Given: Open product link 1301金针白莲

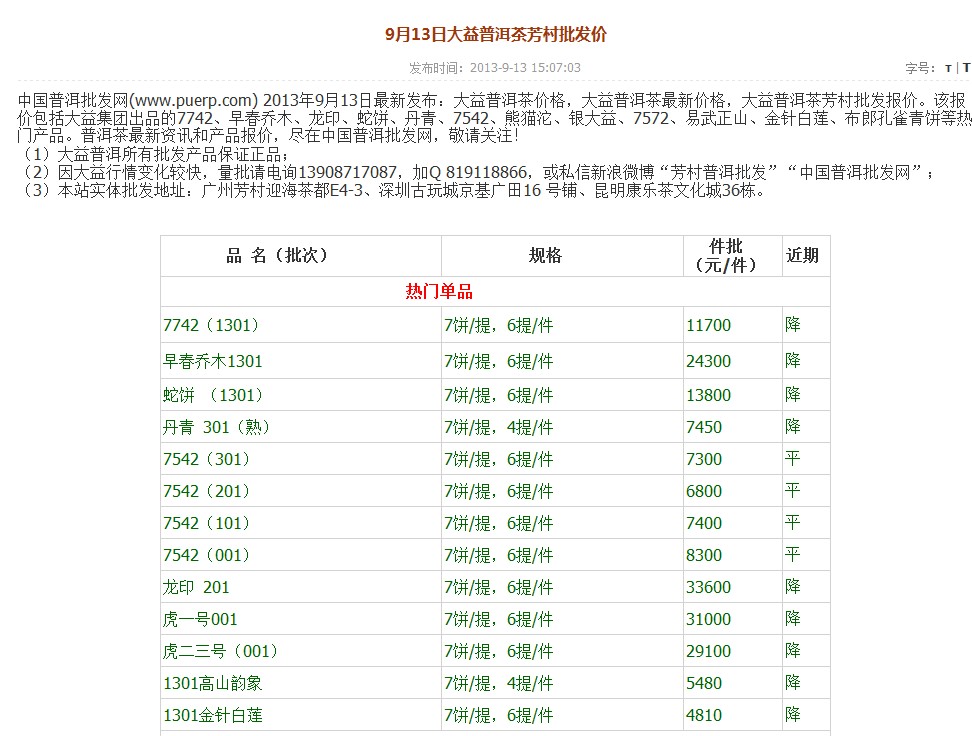Looking at the screenshot, I should [x=213, y=715].
